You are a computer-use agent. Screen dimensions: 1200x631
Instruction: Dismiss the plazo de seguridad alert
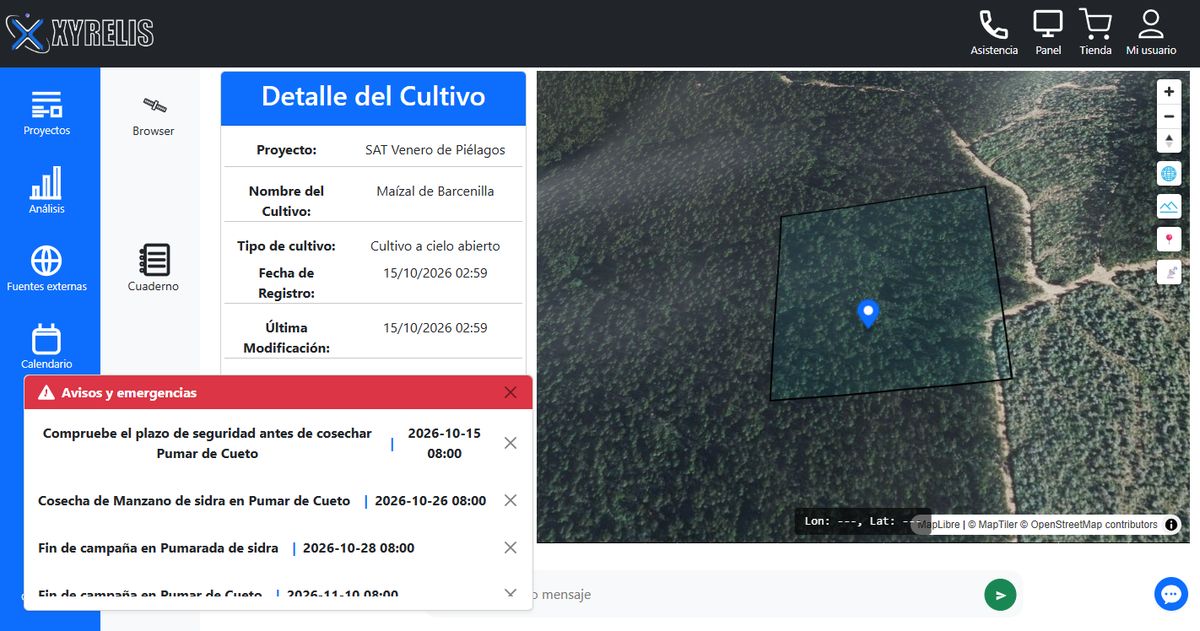[511, 443]
